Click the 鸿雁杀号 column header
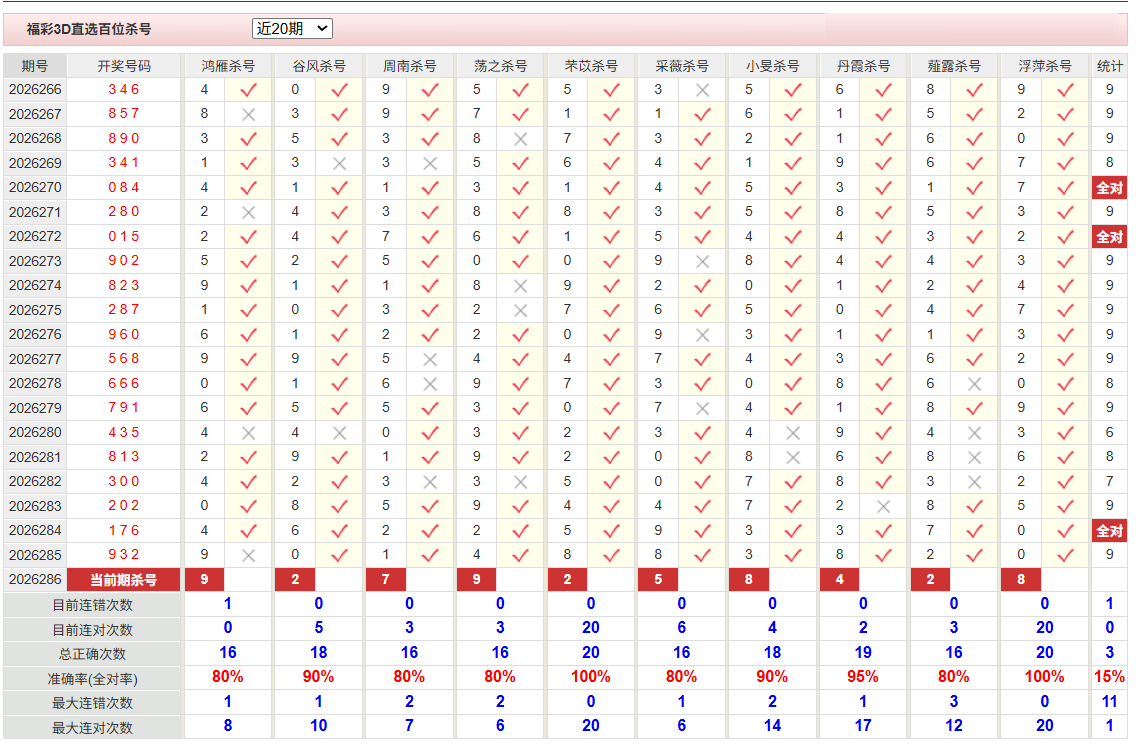Screen dimensions: 1141x754 tap(228, 66)
